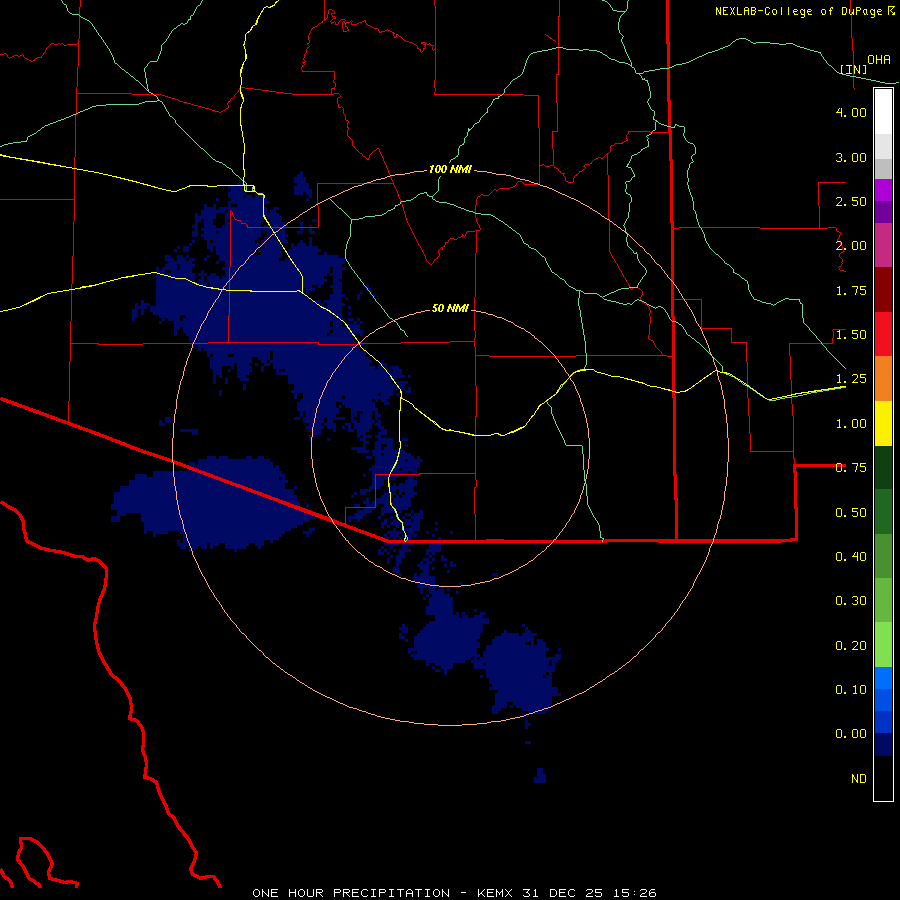Click the darkest green 0.75 legend swatch
This screenshot has width=900, height=900.
[883, 467]
